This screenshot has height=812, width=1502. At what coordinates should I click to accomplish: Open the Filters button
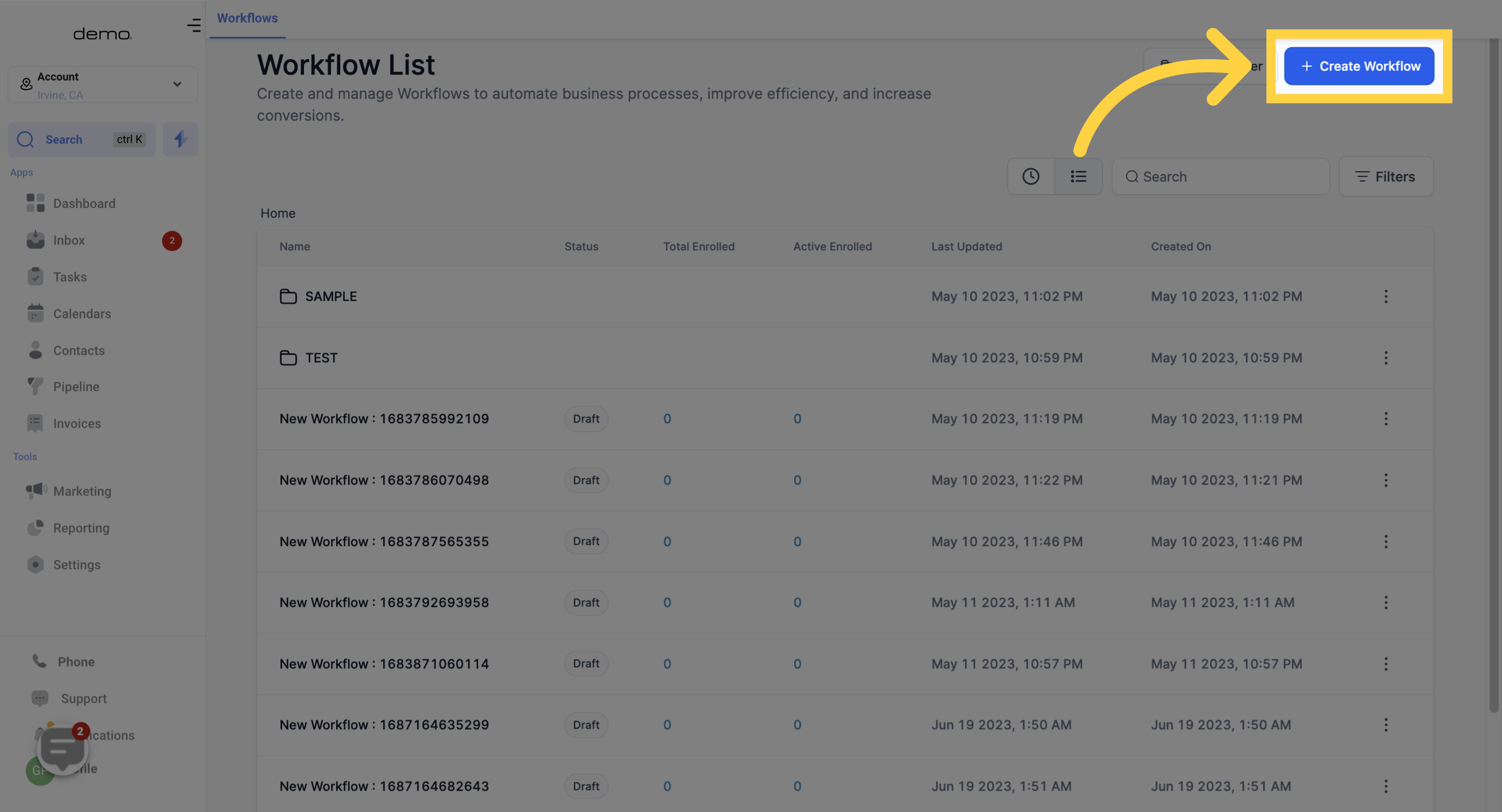pos(1386,176)
